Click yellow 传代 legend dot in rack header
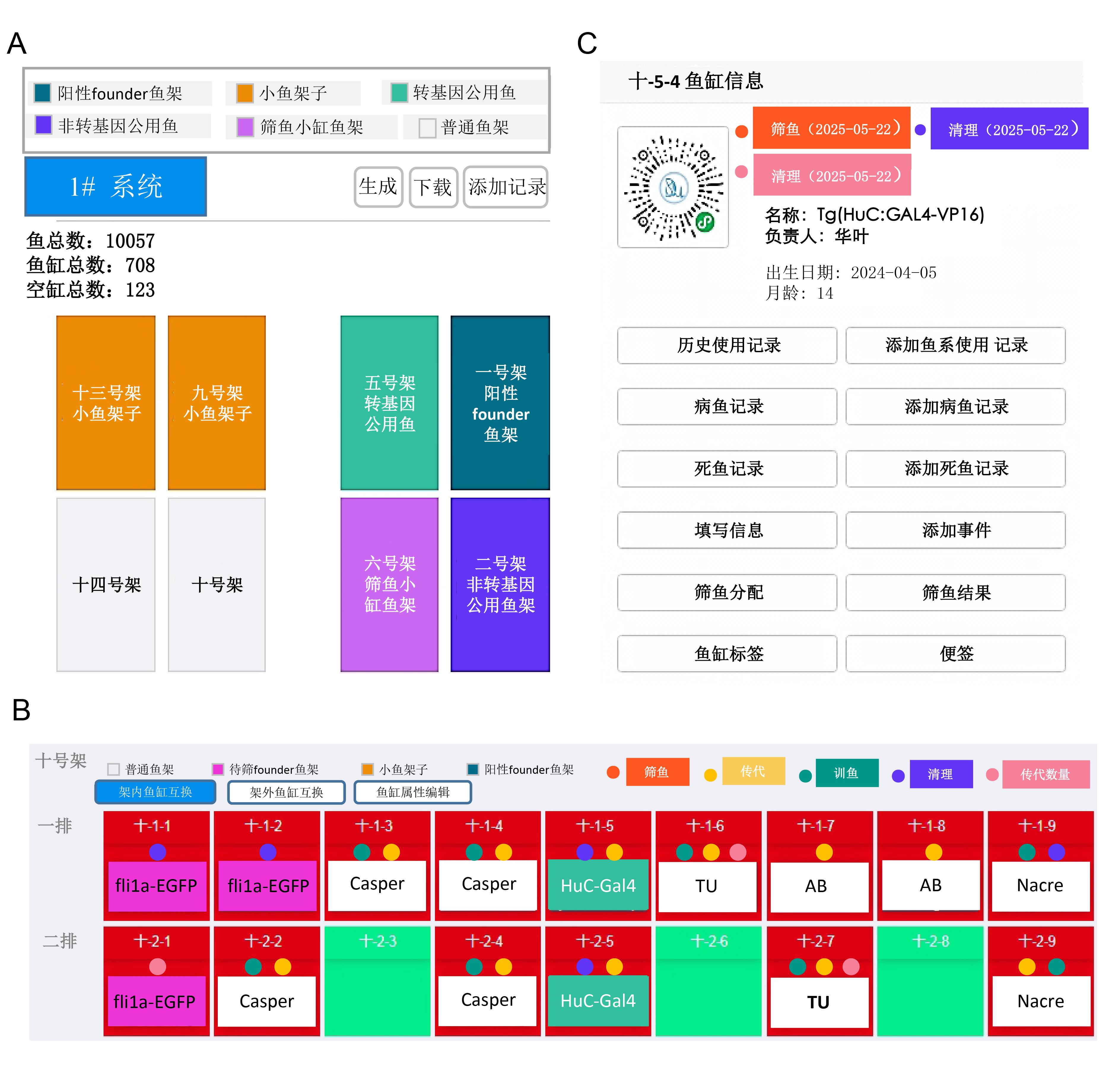The width and height of the screenshot is (1120, 1076). tap(710, 775)
